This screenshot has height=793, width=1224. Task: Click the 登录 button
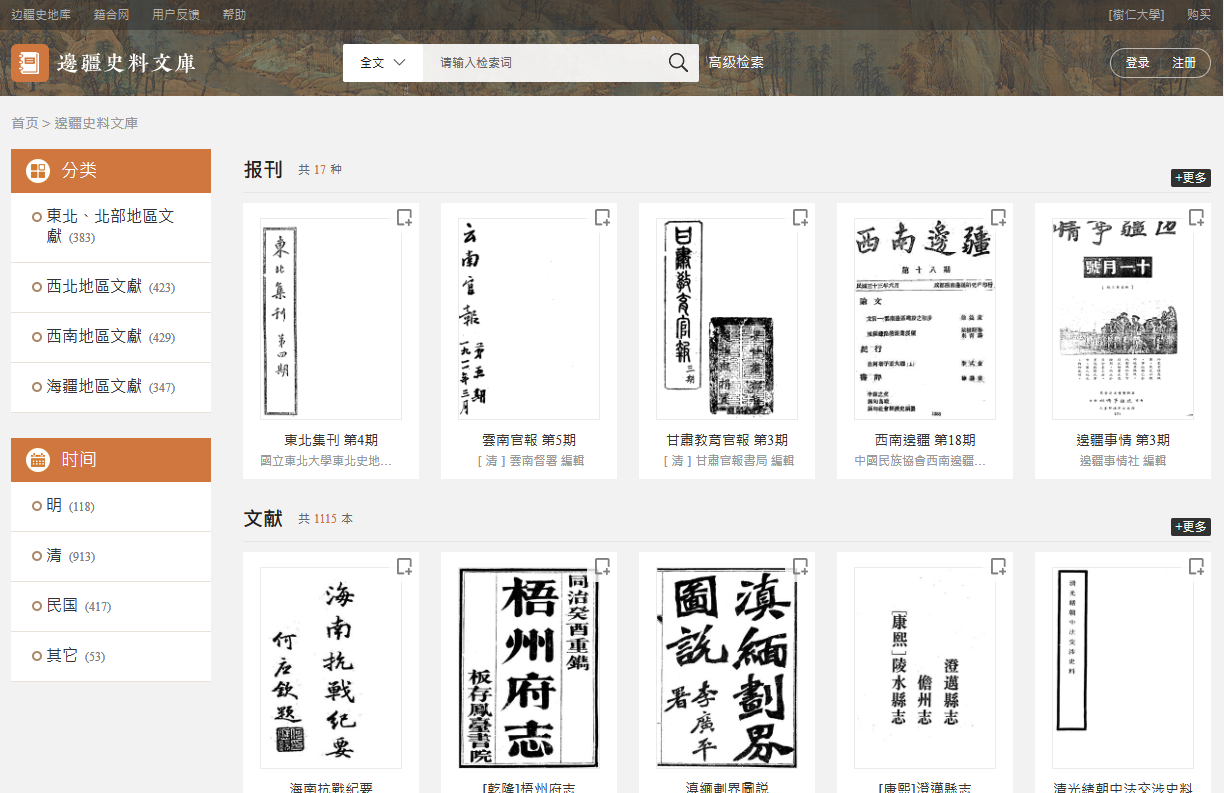1137,63
